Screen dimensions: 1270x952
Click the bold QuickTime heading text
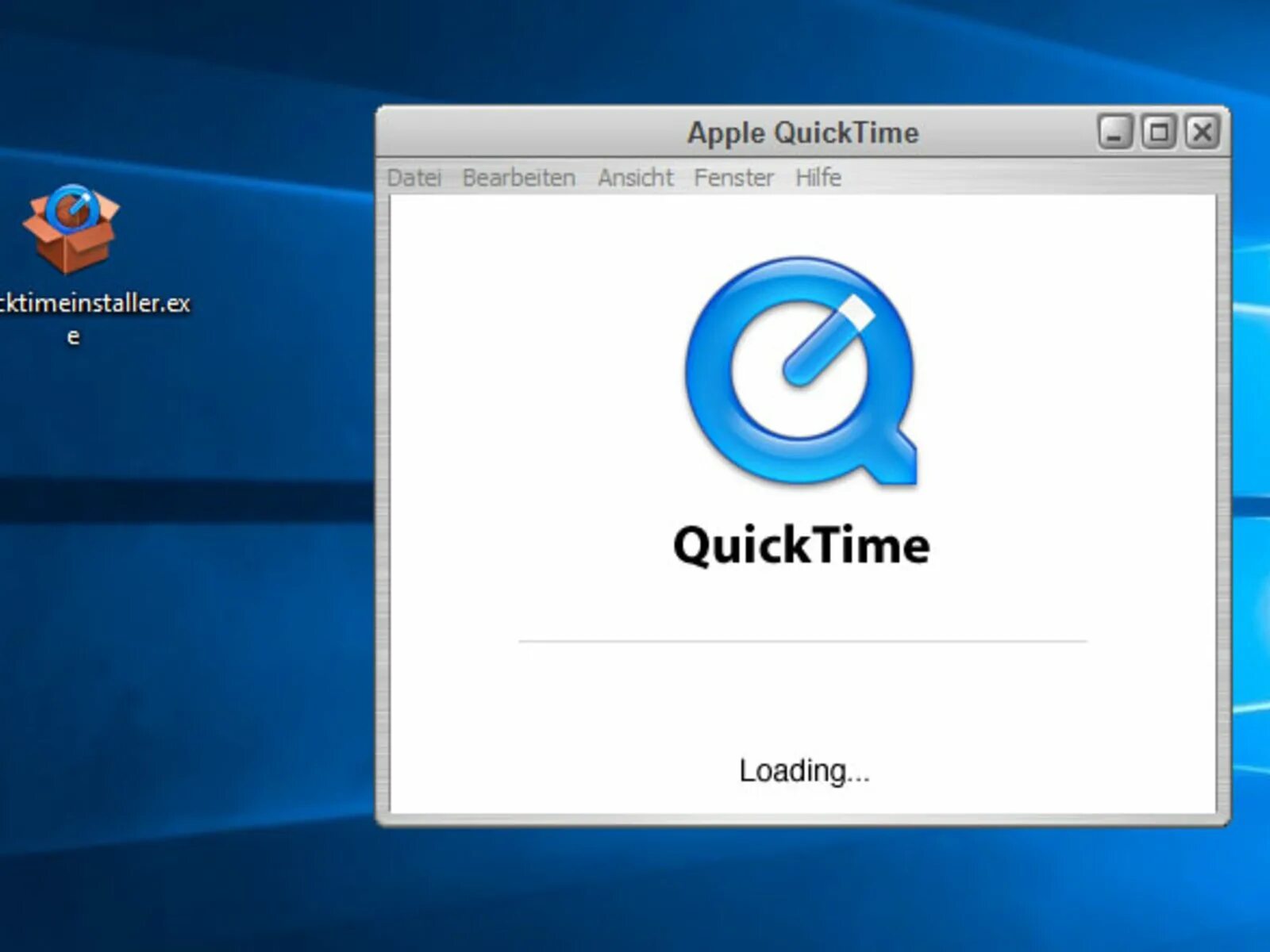point(802,546)
